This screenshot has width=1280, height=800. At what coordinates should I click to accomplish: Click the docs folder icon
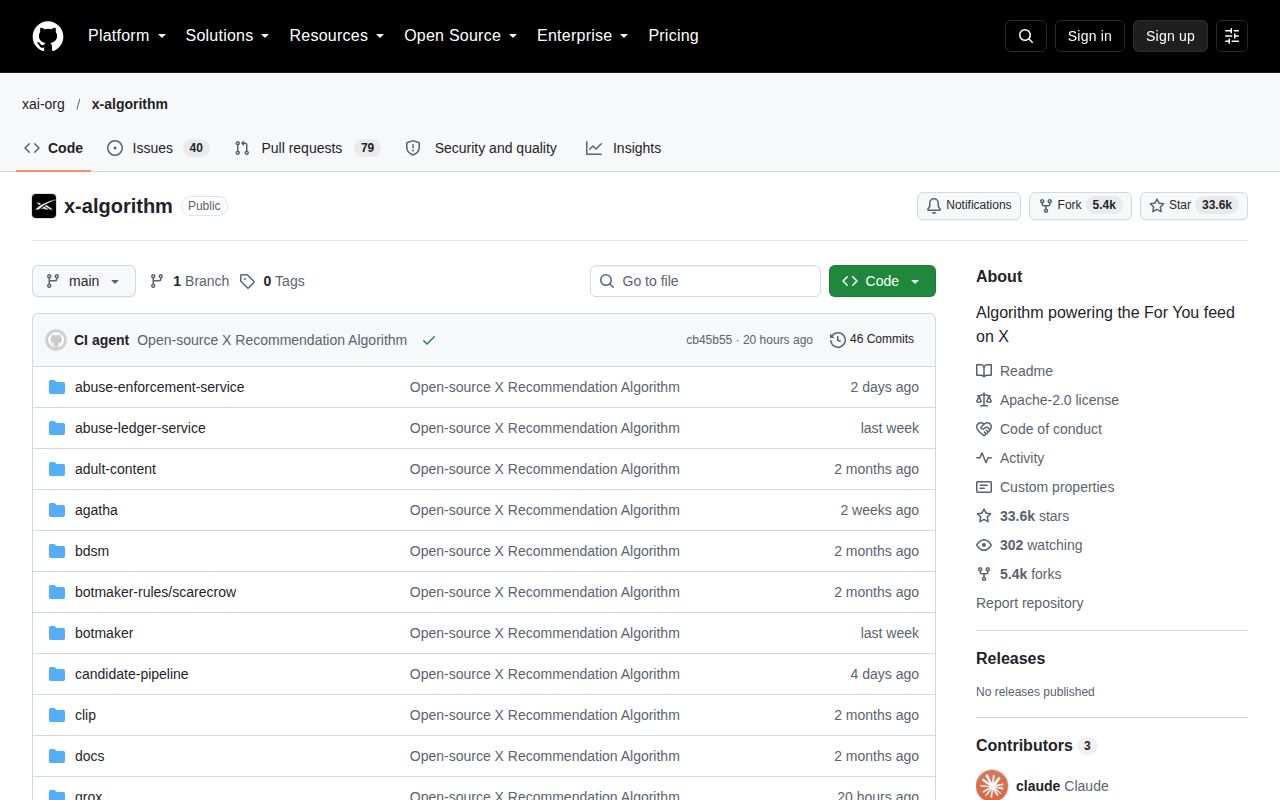[x=57, y=756]
